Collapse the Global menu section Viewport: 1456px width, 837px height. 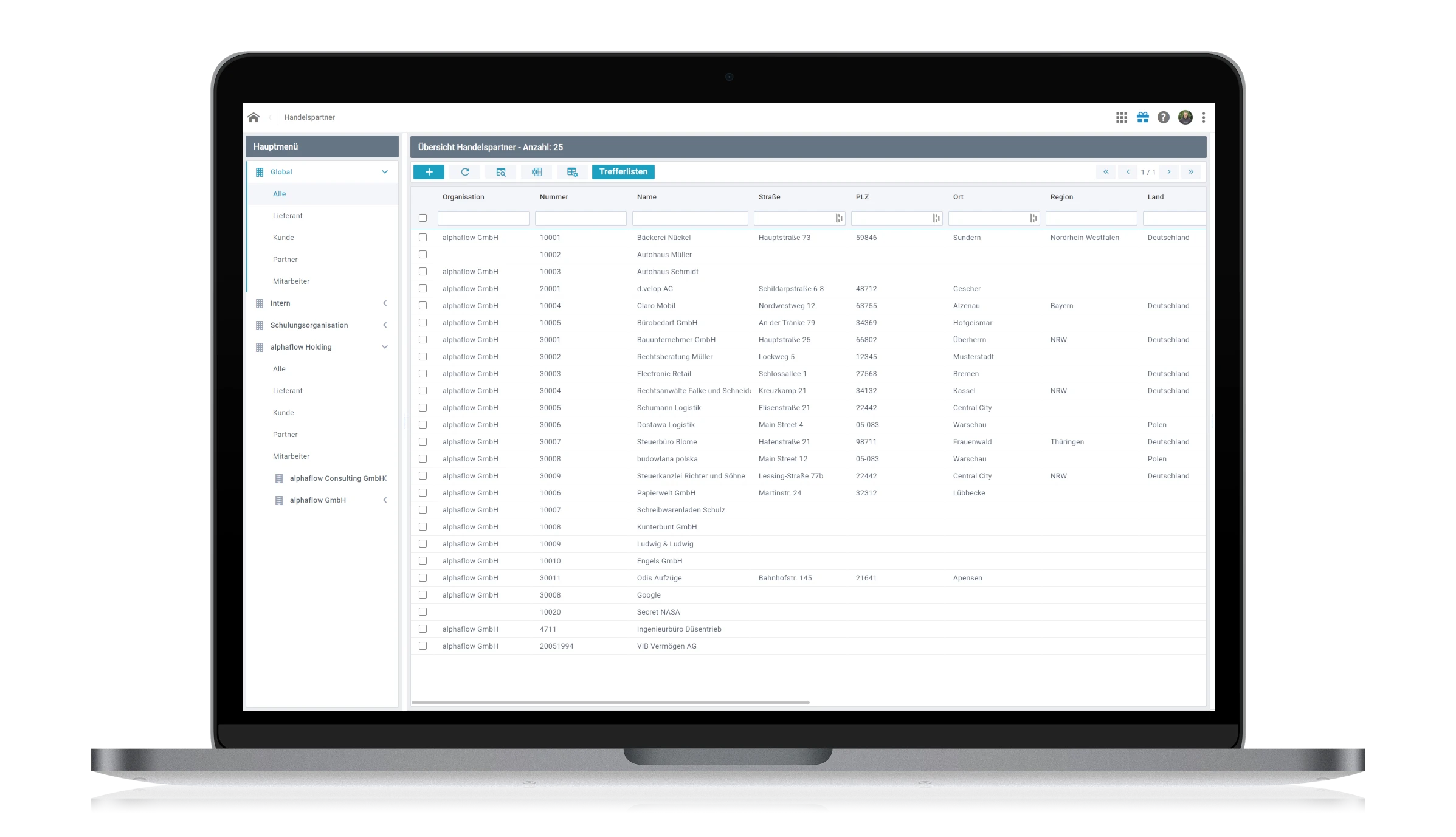coord(385,172)
